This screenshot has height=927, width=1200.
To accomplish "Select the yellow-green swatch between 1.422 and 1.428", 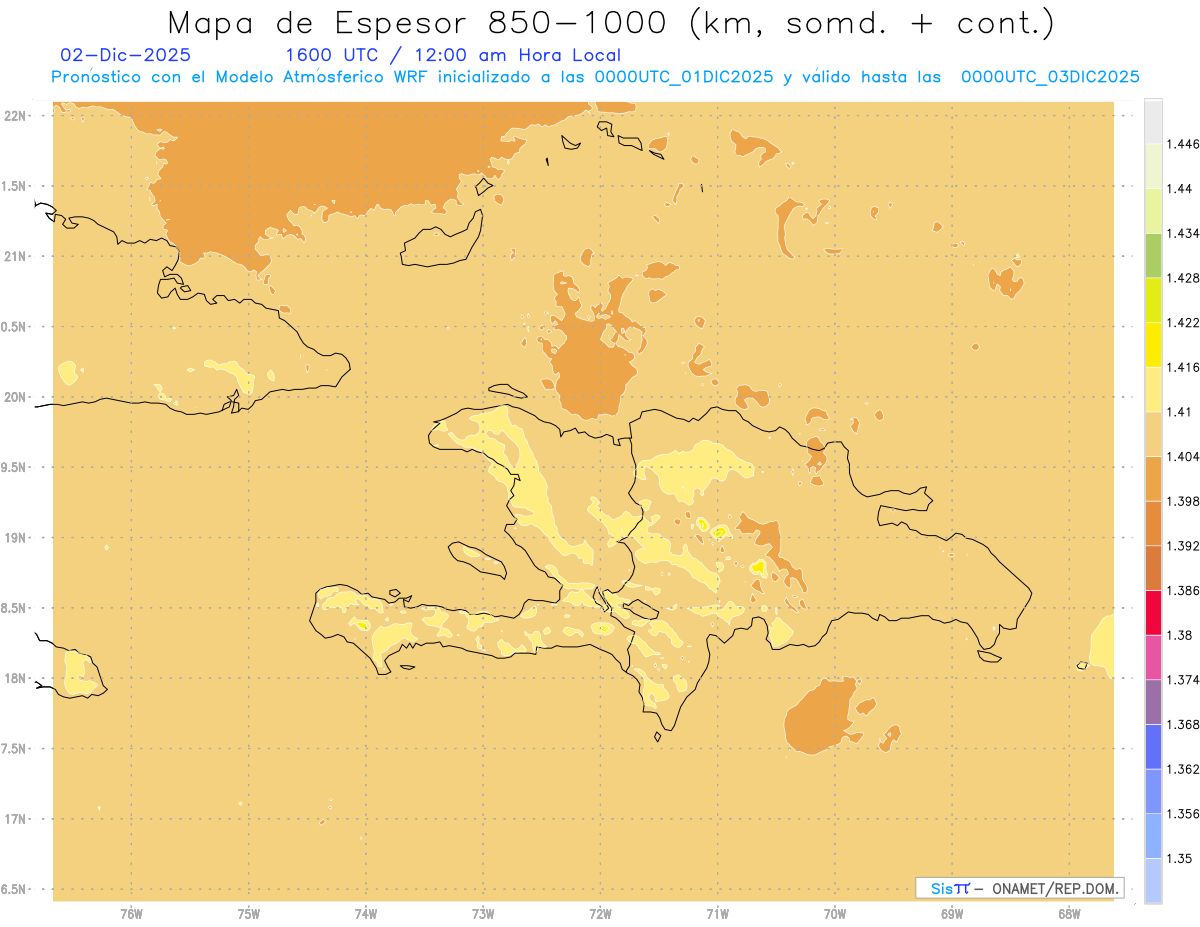I will tap(1153, 300).
